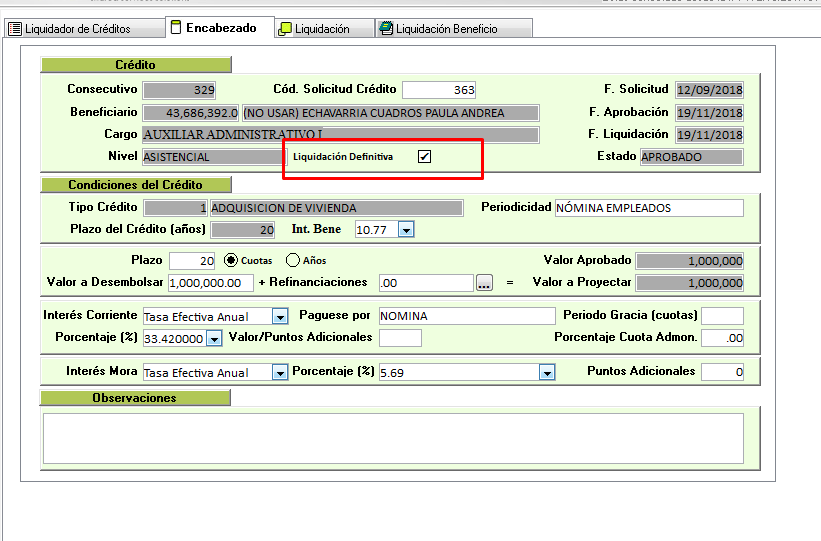Toggle the Liquidación Definitiva checkbox
The height and width of the screenshot is (541, 821).
[x=424, y=157]
